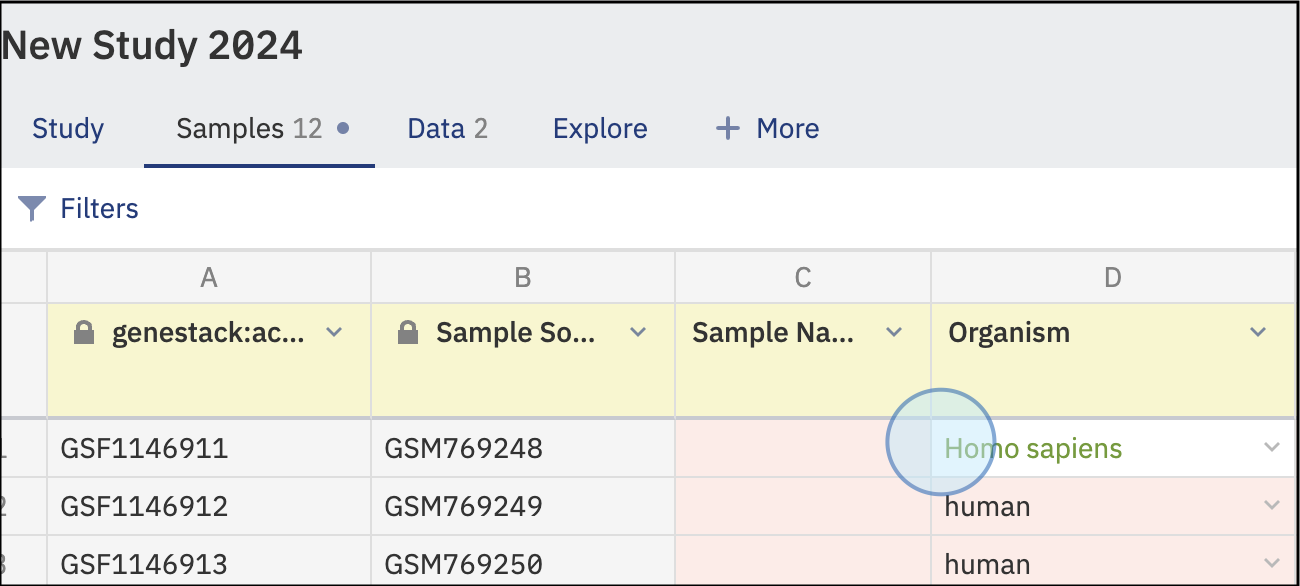1300x586 pixels.
Task: Click the lock icon on genestack:accession column
Action: pyautogui.click(x=85, y=333)
